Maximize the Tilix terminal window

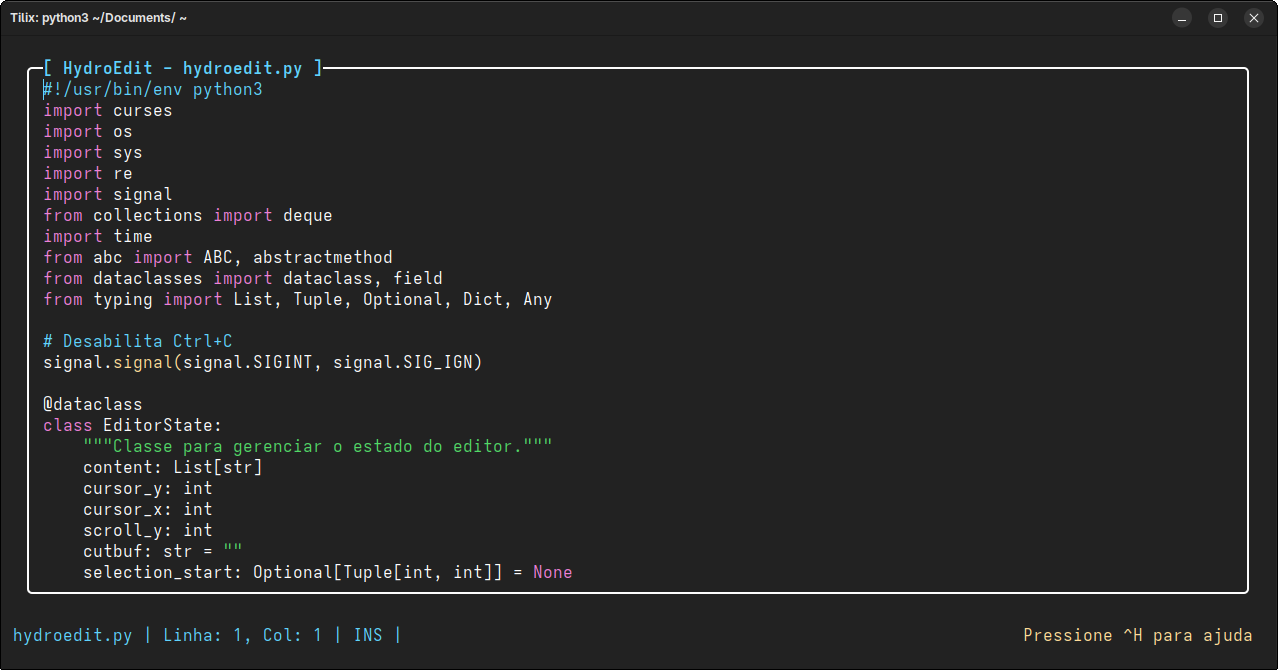1217,18
